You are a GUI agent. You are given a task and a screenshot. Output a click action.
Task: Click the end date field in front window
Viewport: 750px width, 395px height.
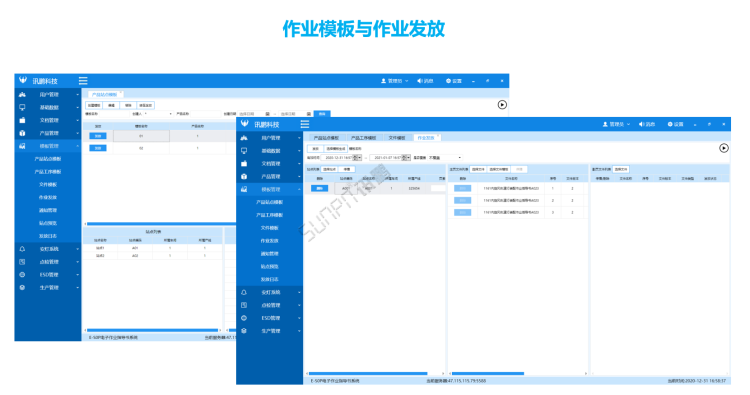(x=390, y=157)
